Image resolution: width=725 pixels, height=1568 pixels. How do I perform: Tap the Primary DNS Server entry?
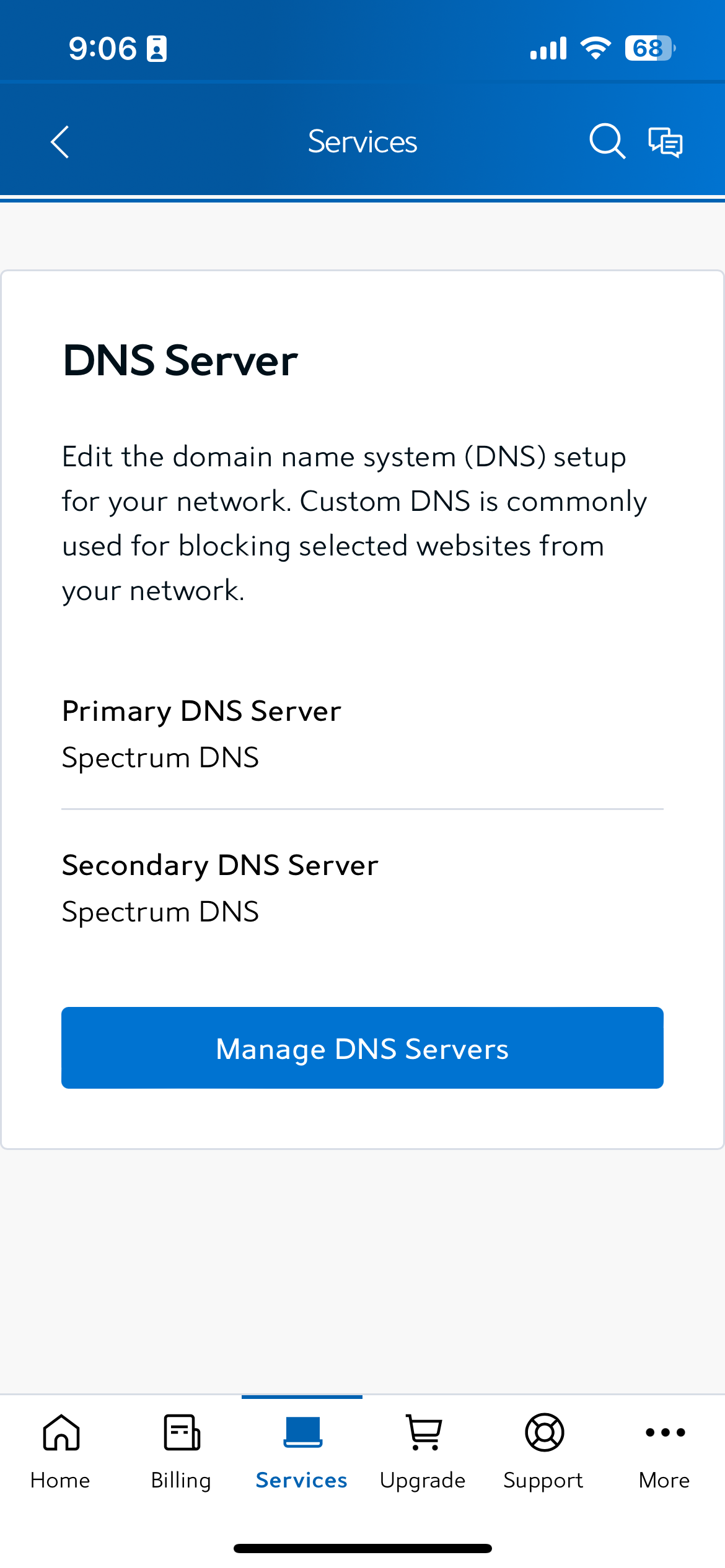pos(201,734)
